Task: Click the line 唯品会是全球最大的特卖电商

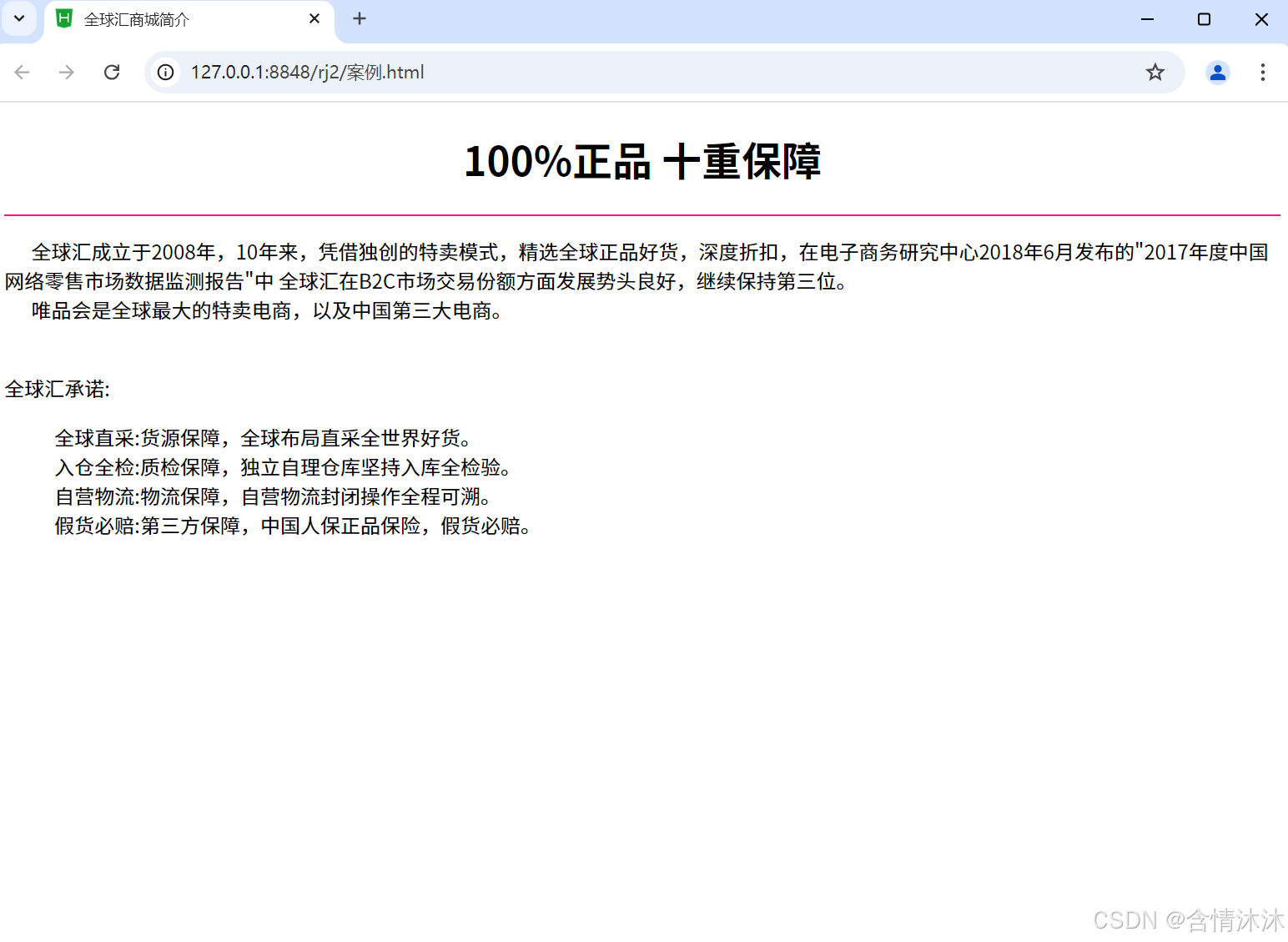Action: 267,311
